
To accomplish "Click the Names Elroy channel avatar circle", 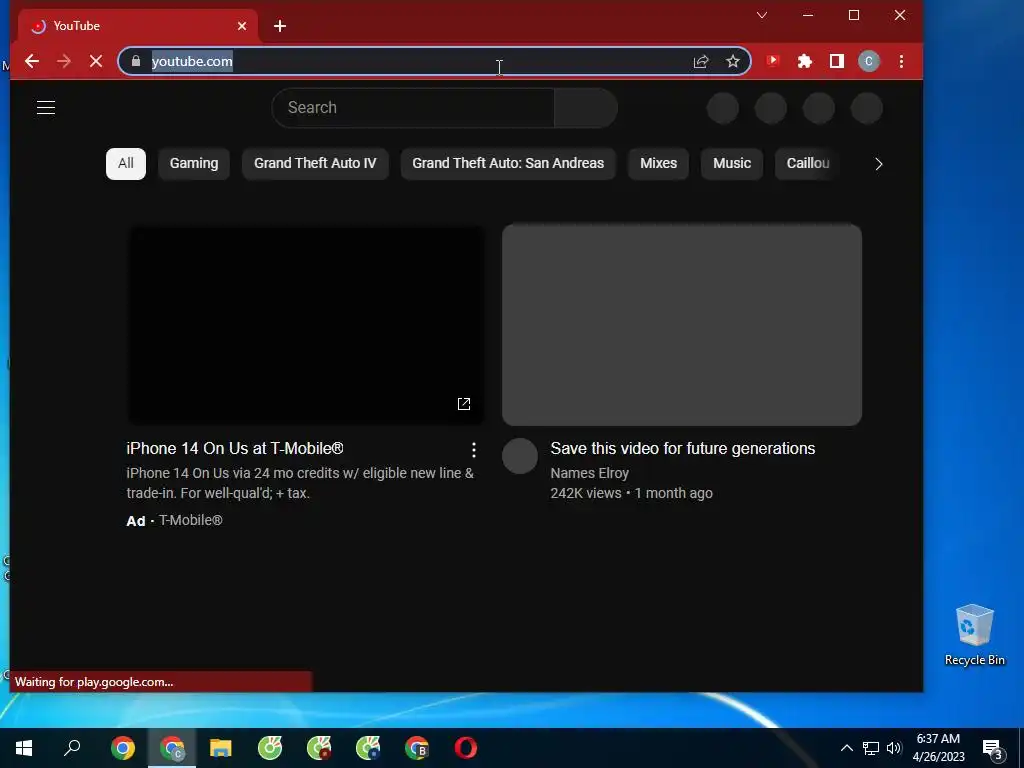I will [x=520, y=456].
